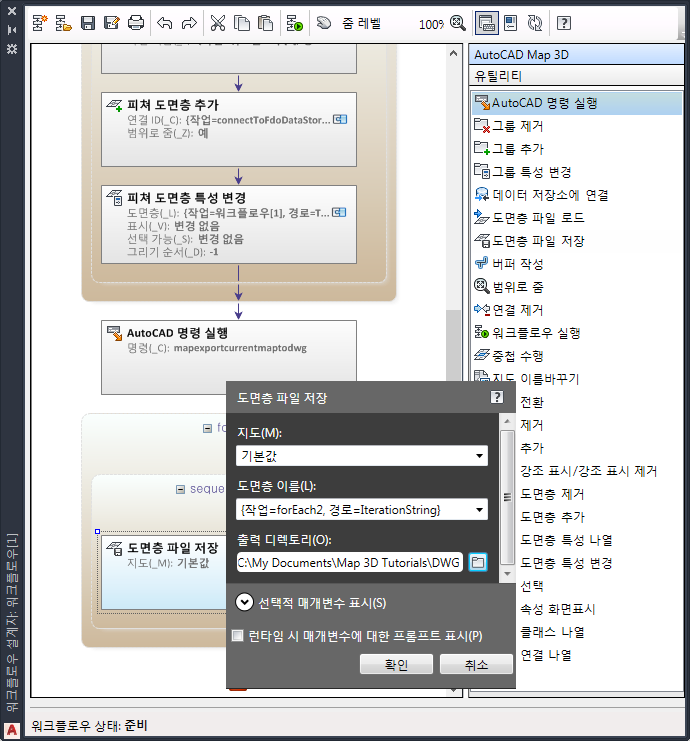Select 도면층 파일 로드 activity
The height and width of the screenshot is (741, 690).
coord(577,218)
